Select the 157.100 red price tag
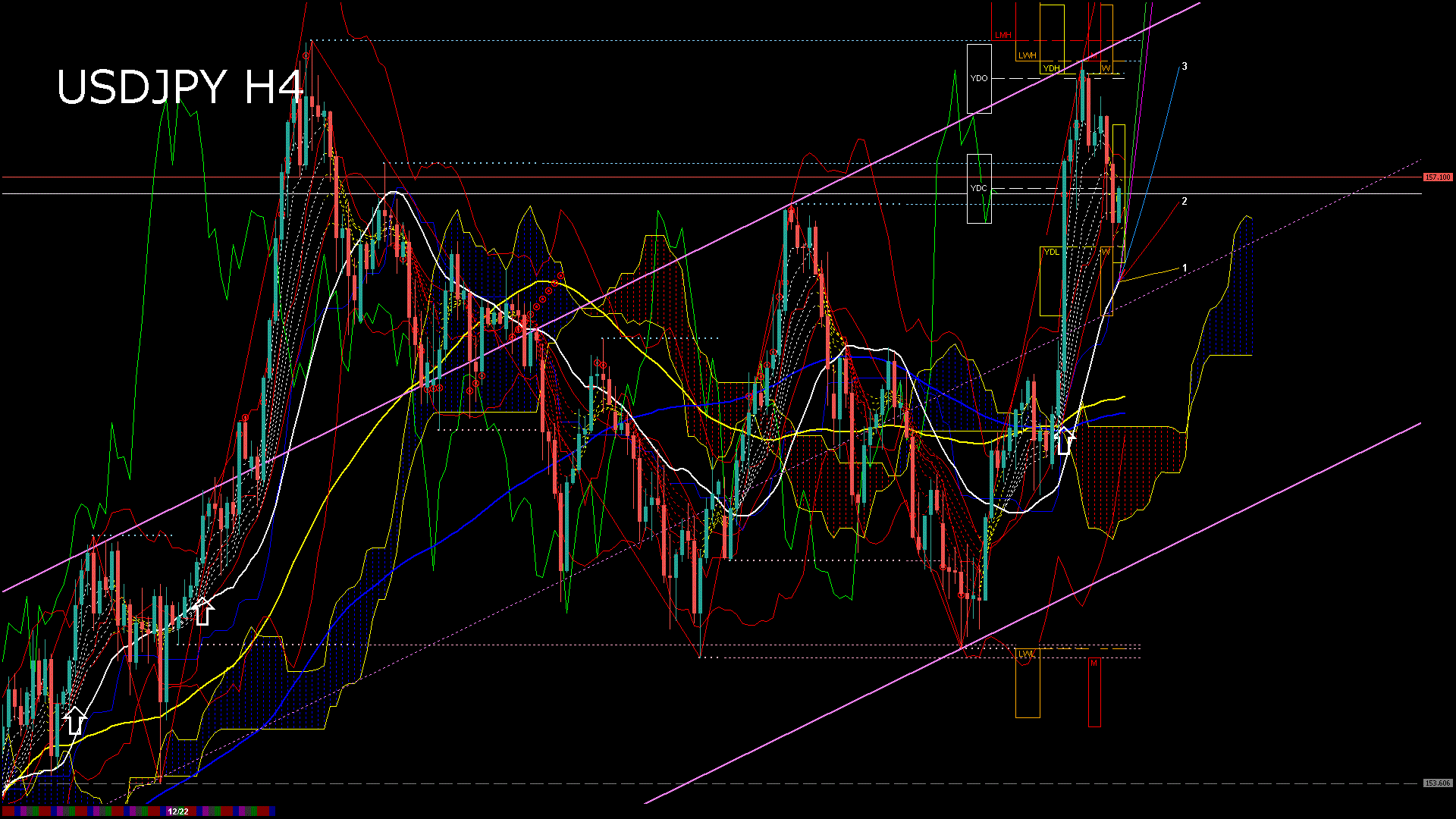Viewport: 1456px width, 819px height. (1437, 177)
